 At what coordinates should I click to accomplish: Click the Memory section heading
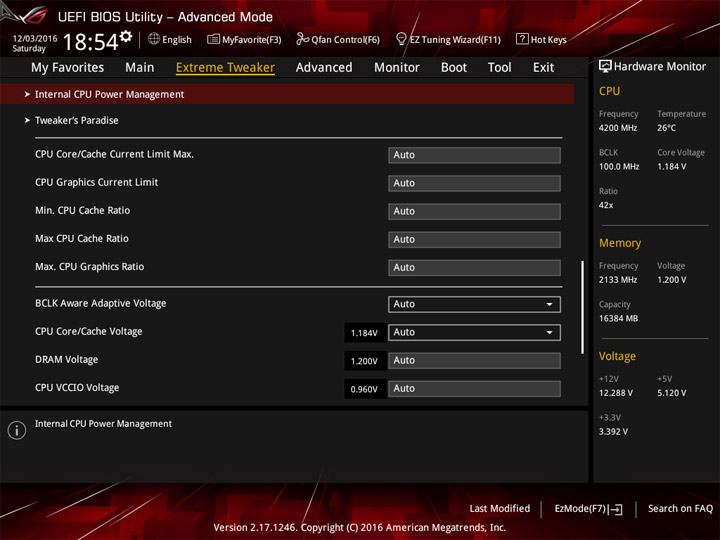[620, 243]
